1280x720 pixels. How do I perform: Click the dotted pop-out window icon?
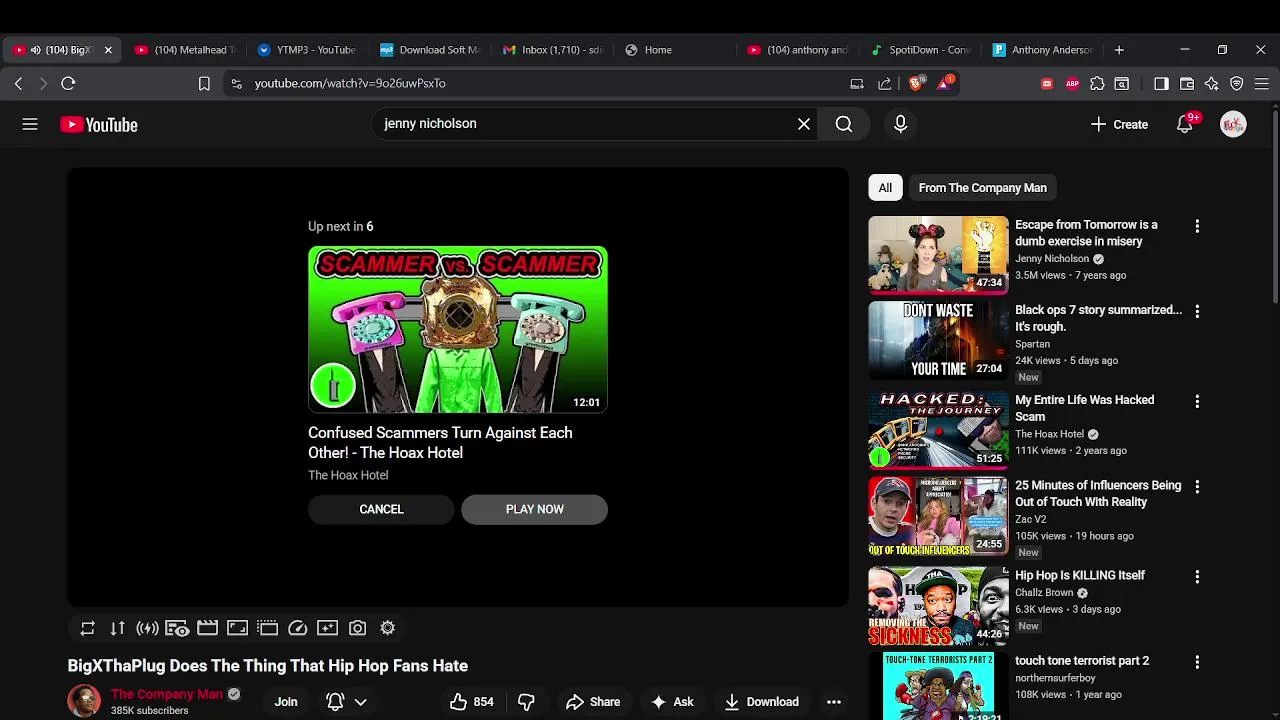pyautogui.click(x=267, y=628)
